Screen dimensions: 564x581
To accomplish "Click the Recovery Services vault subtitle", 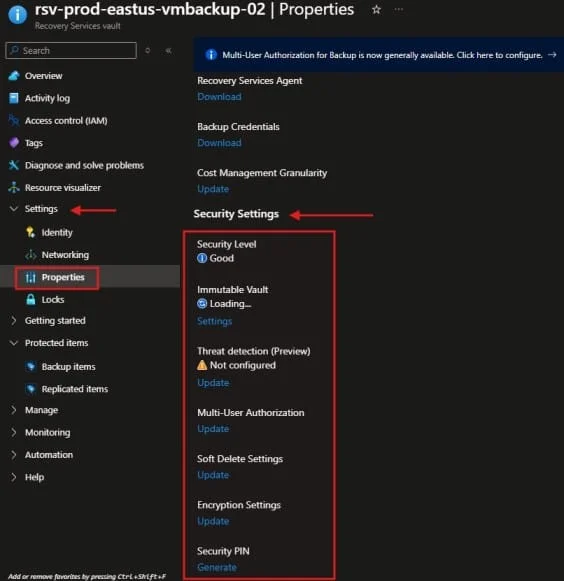I will [x=77, y=26].
